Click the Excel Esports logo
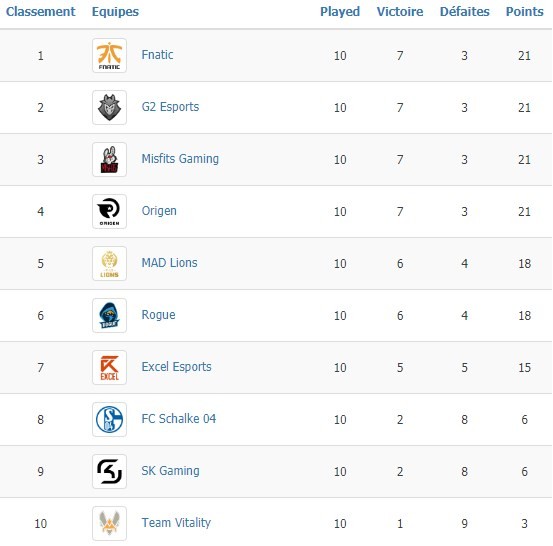Viewport: 553px width, 546px height. click(x=109, y=368)
